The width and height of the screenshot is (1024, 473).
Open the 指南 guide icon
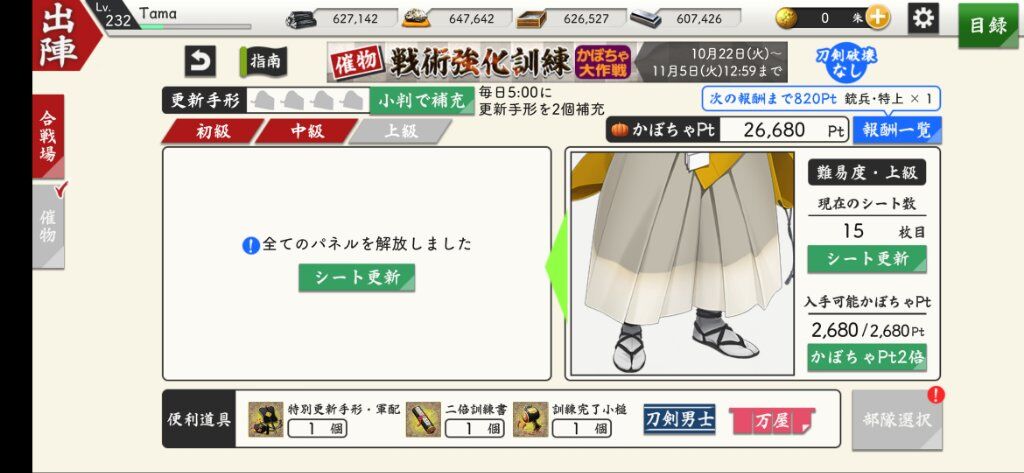pos(263,61)
